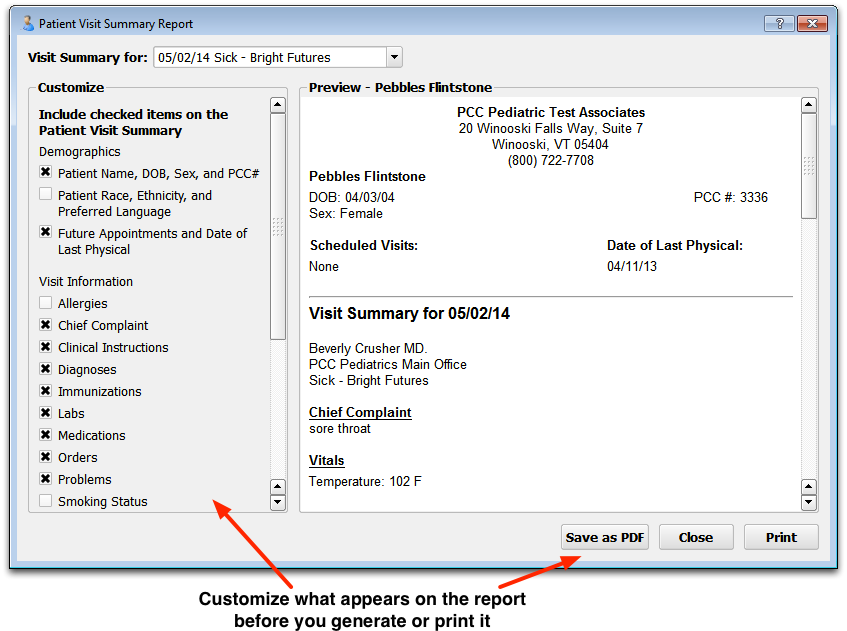Click the Sick - Bright Futures line in preview
Image resolution: width=847 pixels, height=631 pixels.
pyautogui.click(x=369, y=380)
